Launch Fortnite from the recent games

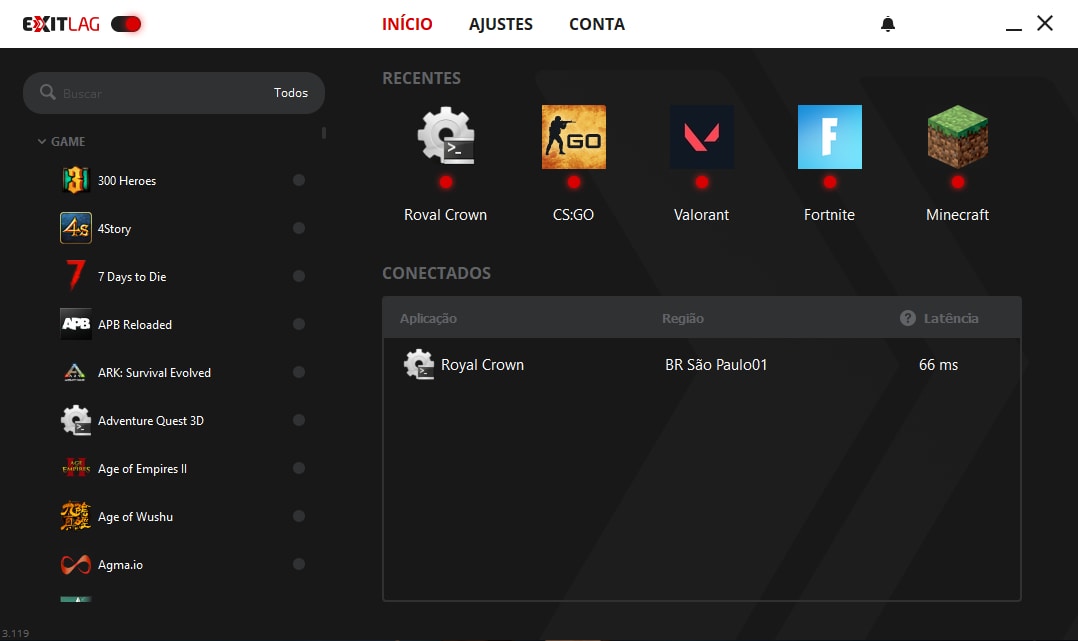click(829, 137)
